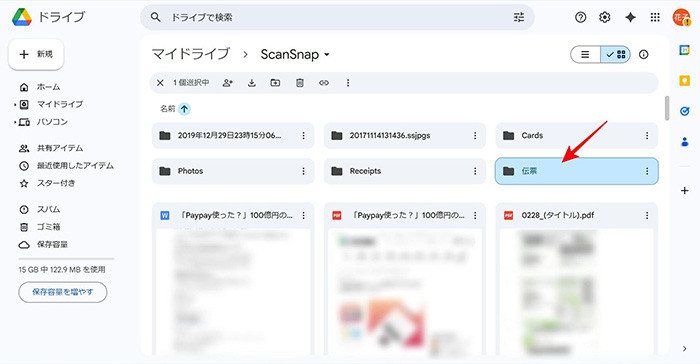Click 保存容量を増やす button
Image resolution: width=700 pixels, height=364 pixels.
tap(63, 292)
